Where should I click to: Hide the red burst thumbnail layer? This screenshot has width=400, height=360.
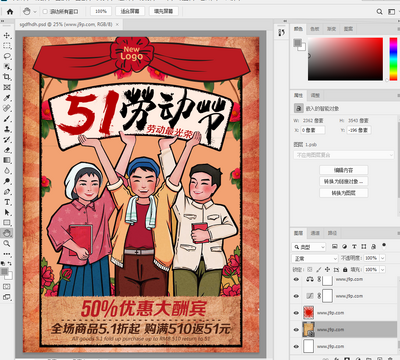click(296, 313)
